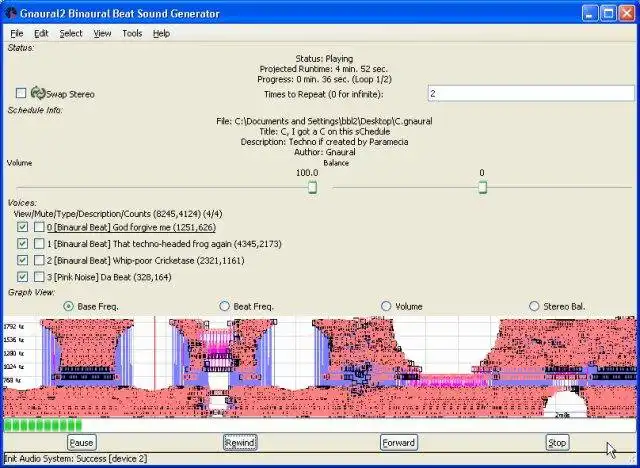
Task: Click the file path 'C.gnaural' line
Action: point(324,121)
